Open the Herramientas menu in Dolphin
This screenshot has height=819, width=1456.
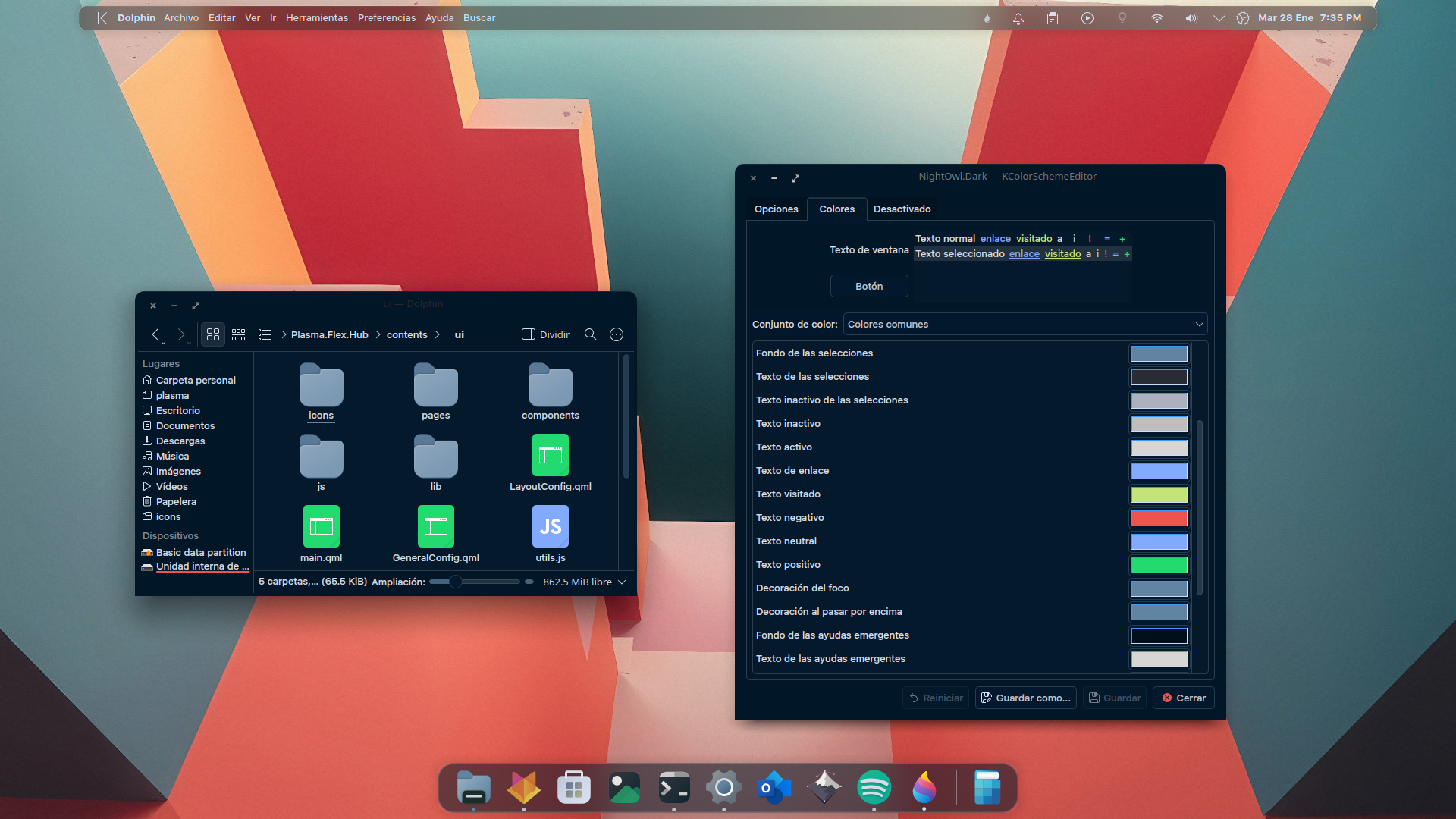click(x=316, y=17)
